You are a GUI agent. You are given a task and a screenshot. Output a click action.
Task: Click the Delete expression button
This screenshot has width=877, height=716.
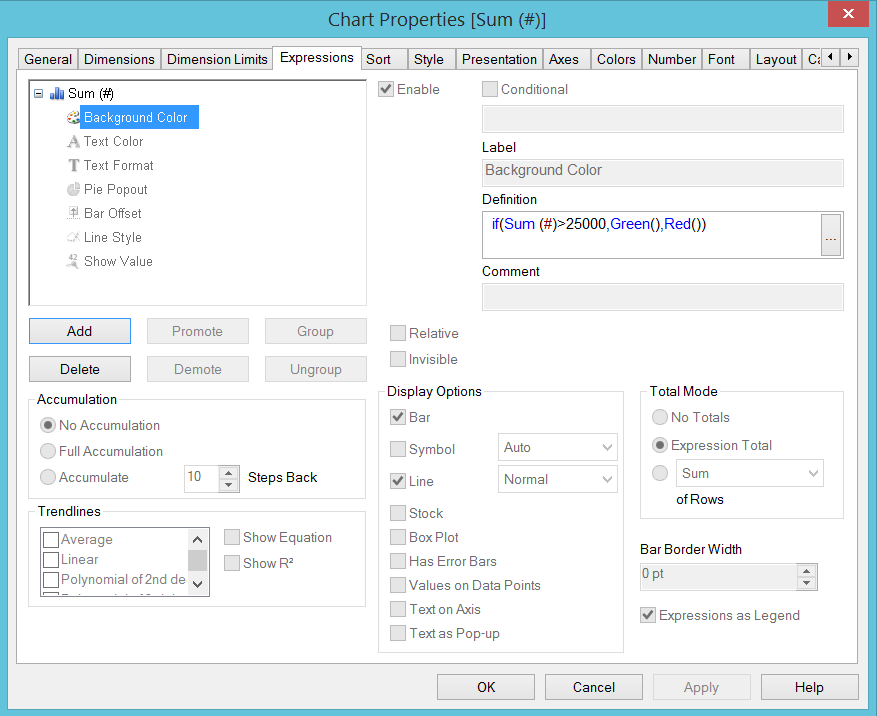tap(80, 369)
